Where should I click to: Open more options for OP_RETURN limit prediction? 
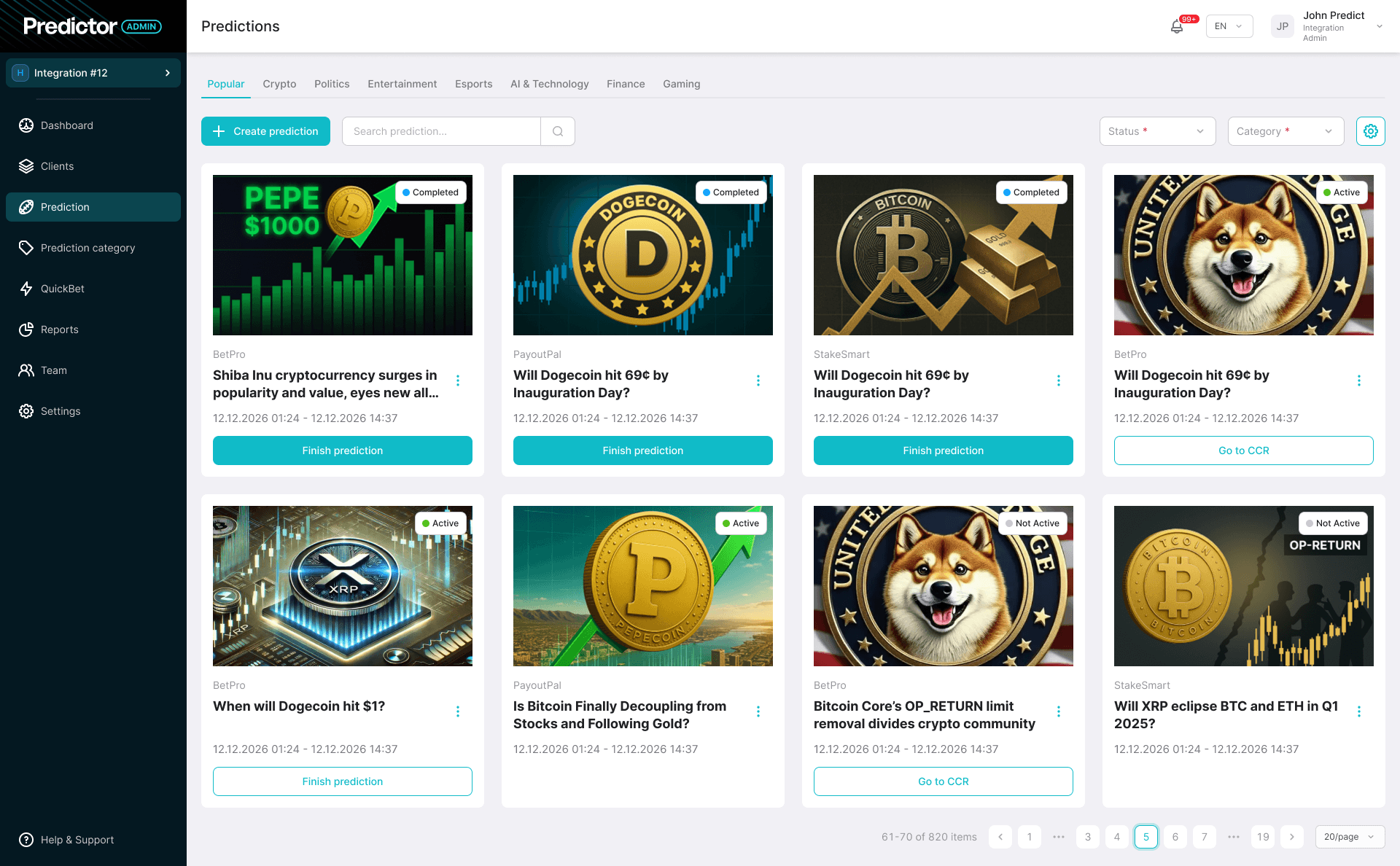[x=1059, y=711]
